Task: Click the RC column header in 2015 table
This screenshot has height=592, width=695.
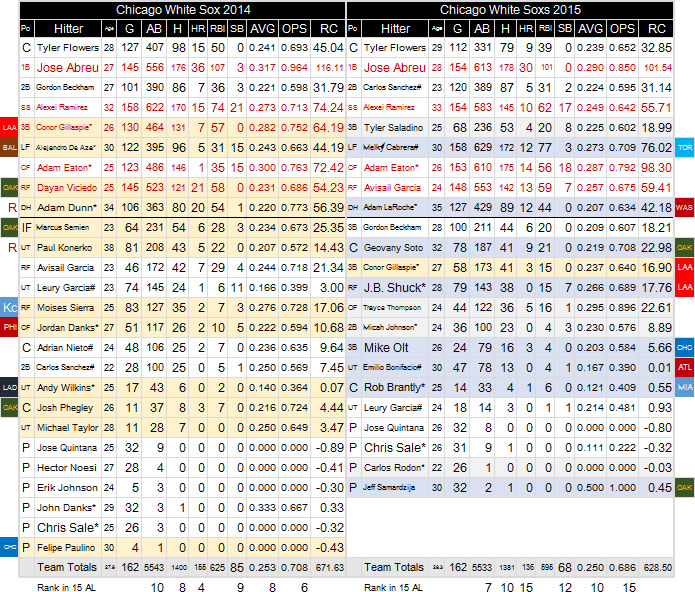Action: [657, 29]
